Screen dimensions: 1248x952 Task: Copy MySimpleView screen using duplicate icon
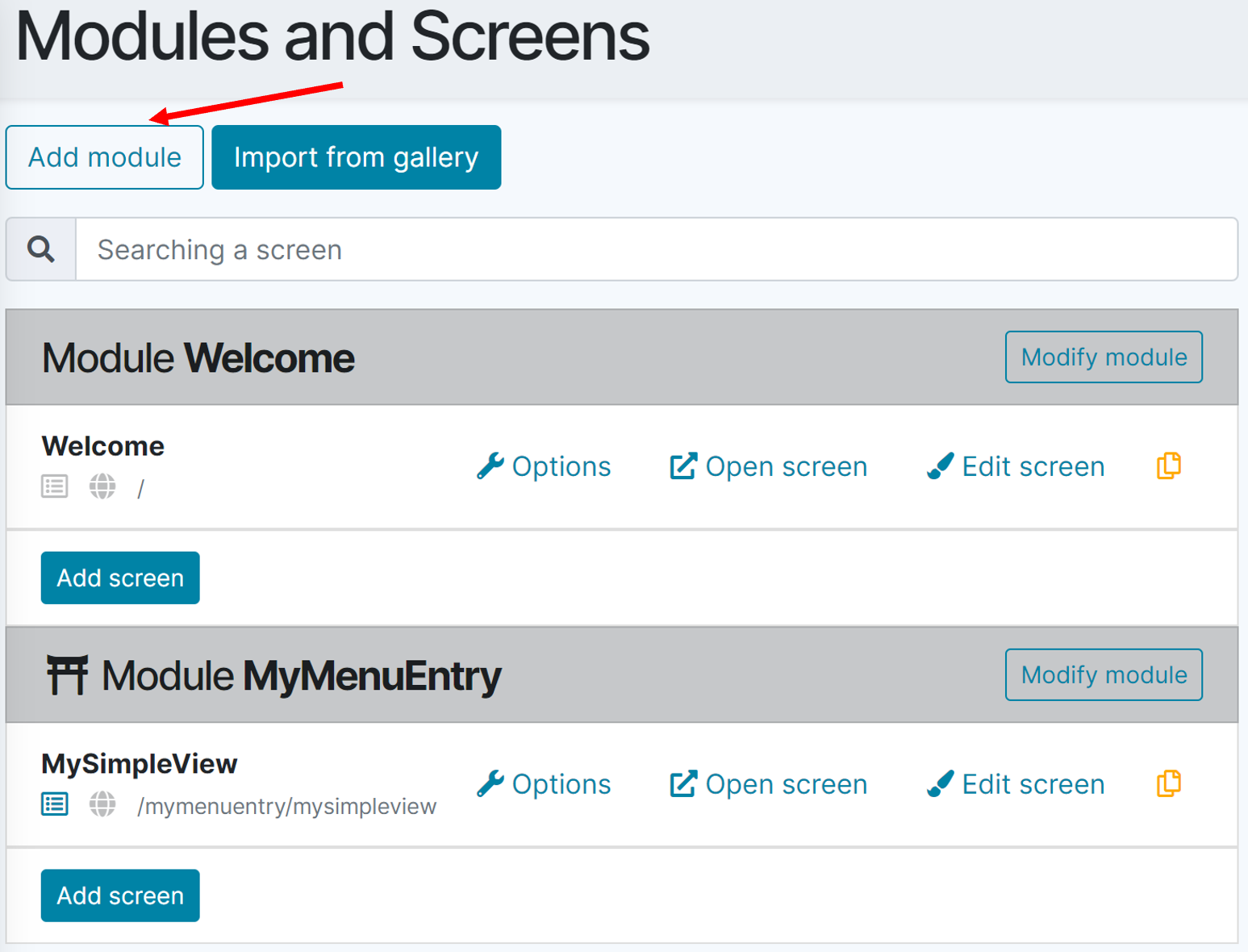(1168, 783)
